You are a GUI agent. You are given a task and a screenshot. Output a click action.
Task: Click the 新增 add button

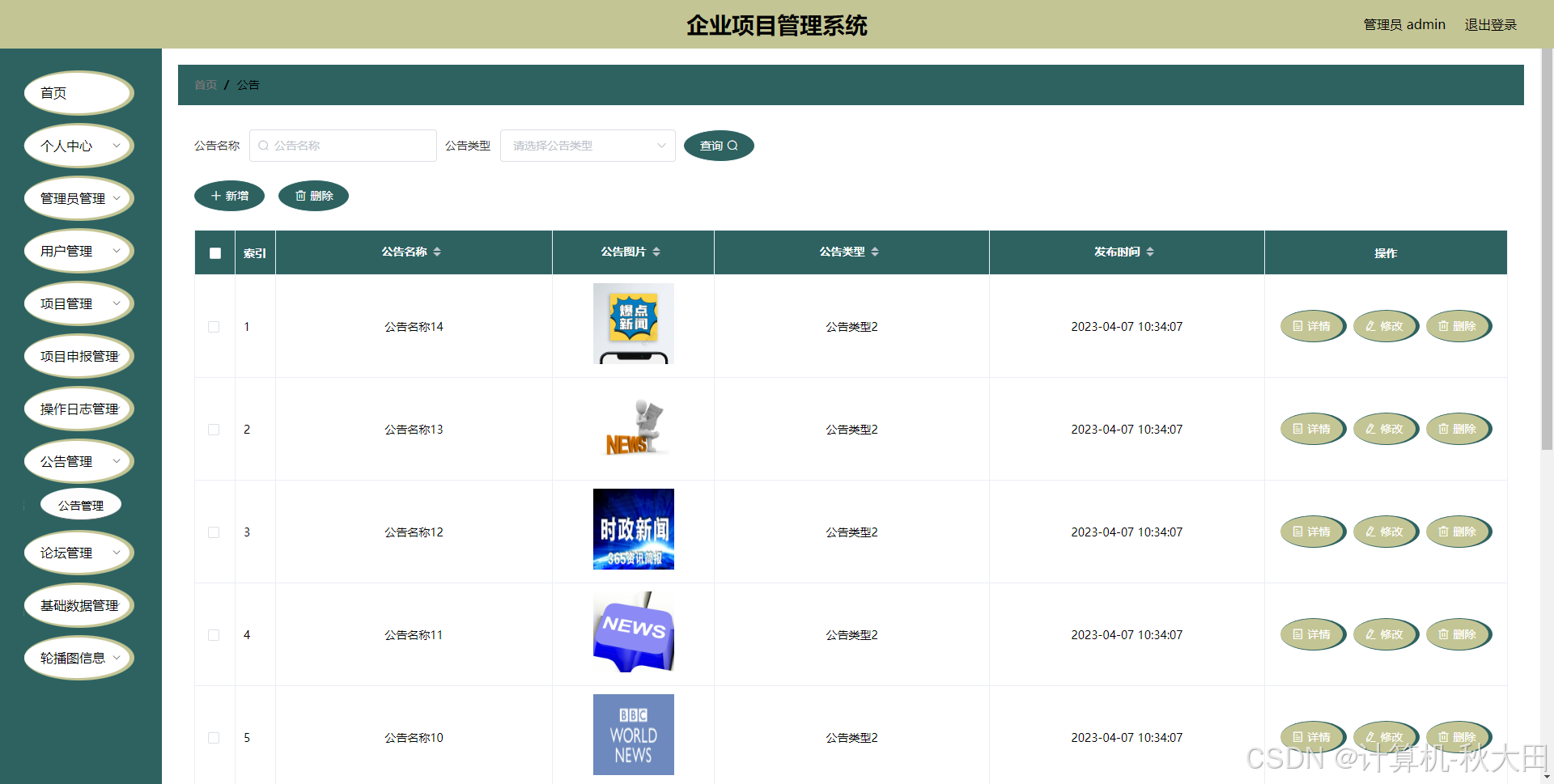coord(229,196)
